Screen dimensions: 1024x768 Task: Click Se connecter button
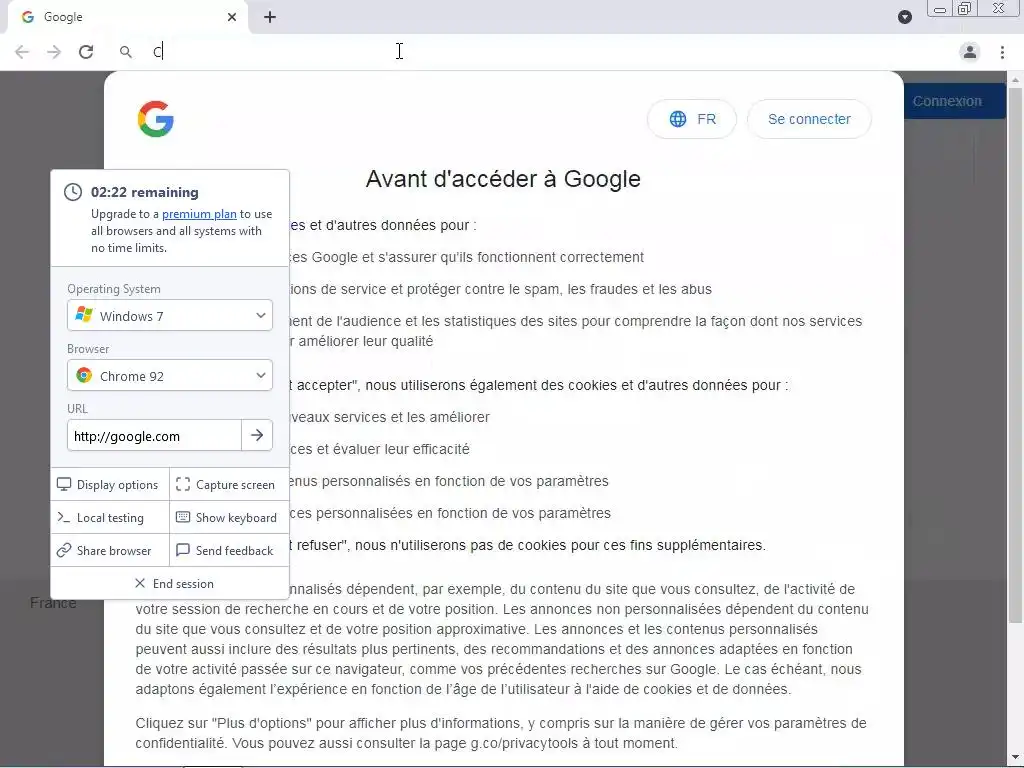tap(809, 119)
